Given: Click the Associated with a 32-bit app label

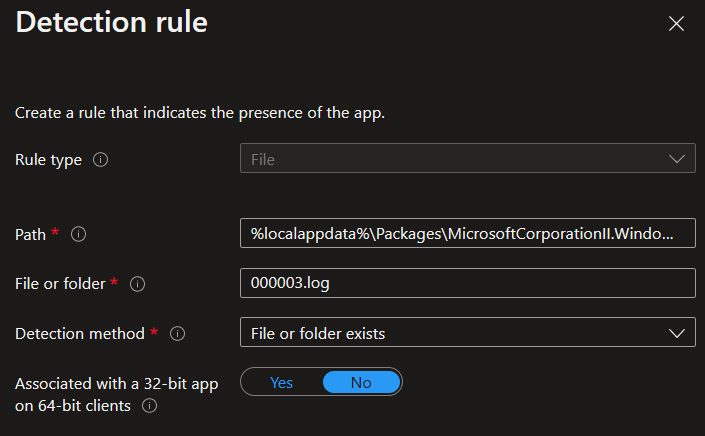Looking at the screenshot, I should (116, 382).
